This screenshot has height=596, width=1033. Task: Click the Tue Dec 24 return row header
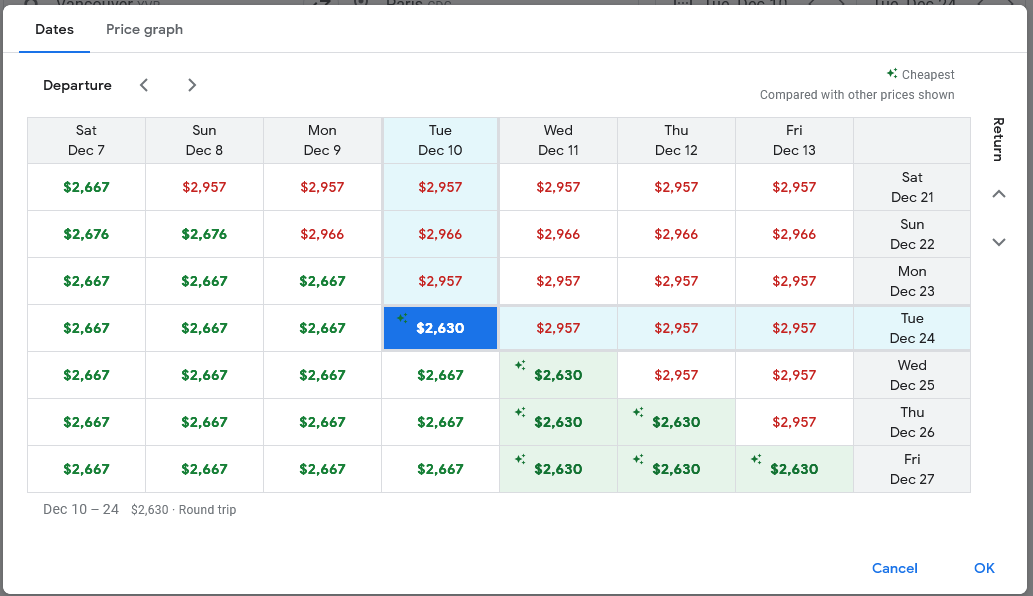pos(911,328)
